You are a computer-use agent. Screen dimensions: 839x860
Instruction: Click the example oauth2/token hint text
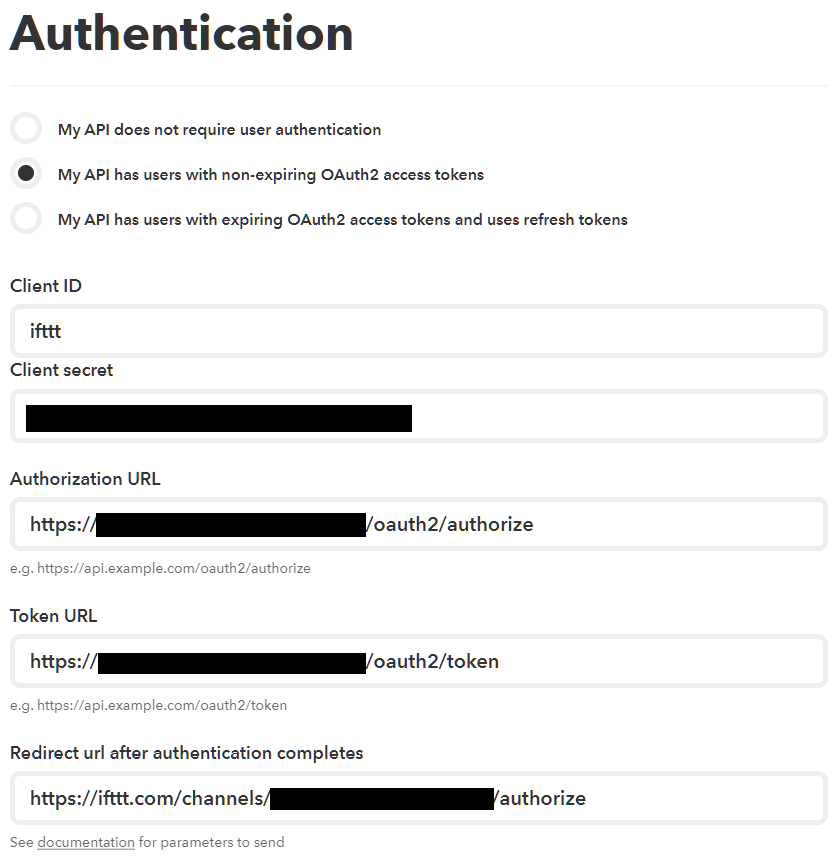tap(148, 705)
